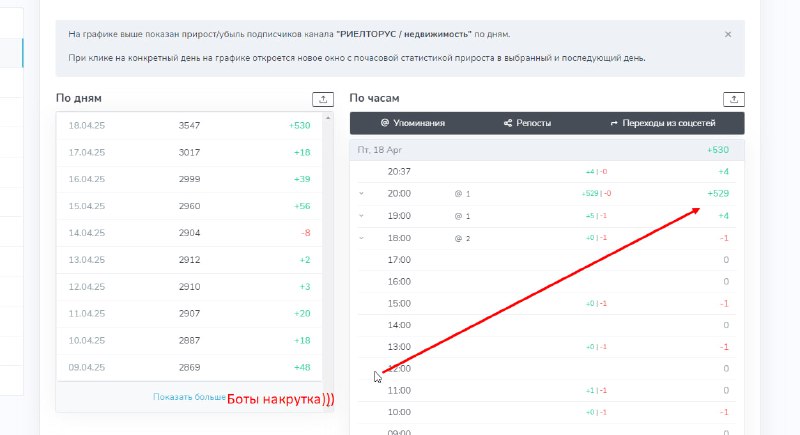Click the +530 value in daily table
The height and width of the screenshot is (435, 800).
point(299,125)
